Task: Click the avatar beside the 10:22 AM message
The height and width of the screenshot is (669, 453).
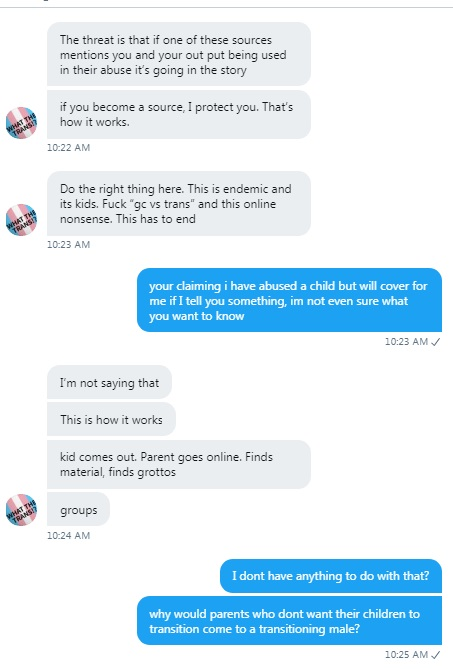Action: point(21,122)
